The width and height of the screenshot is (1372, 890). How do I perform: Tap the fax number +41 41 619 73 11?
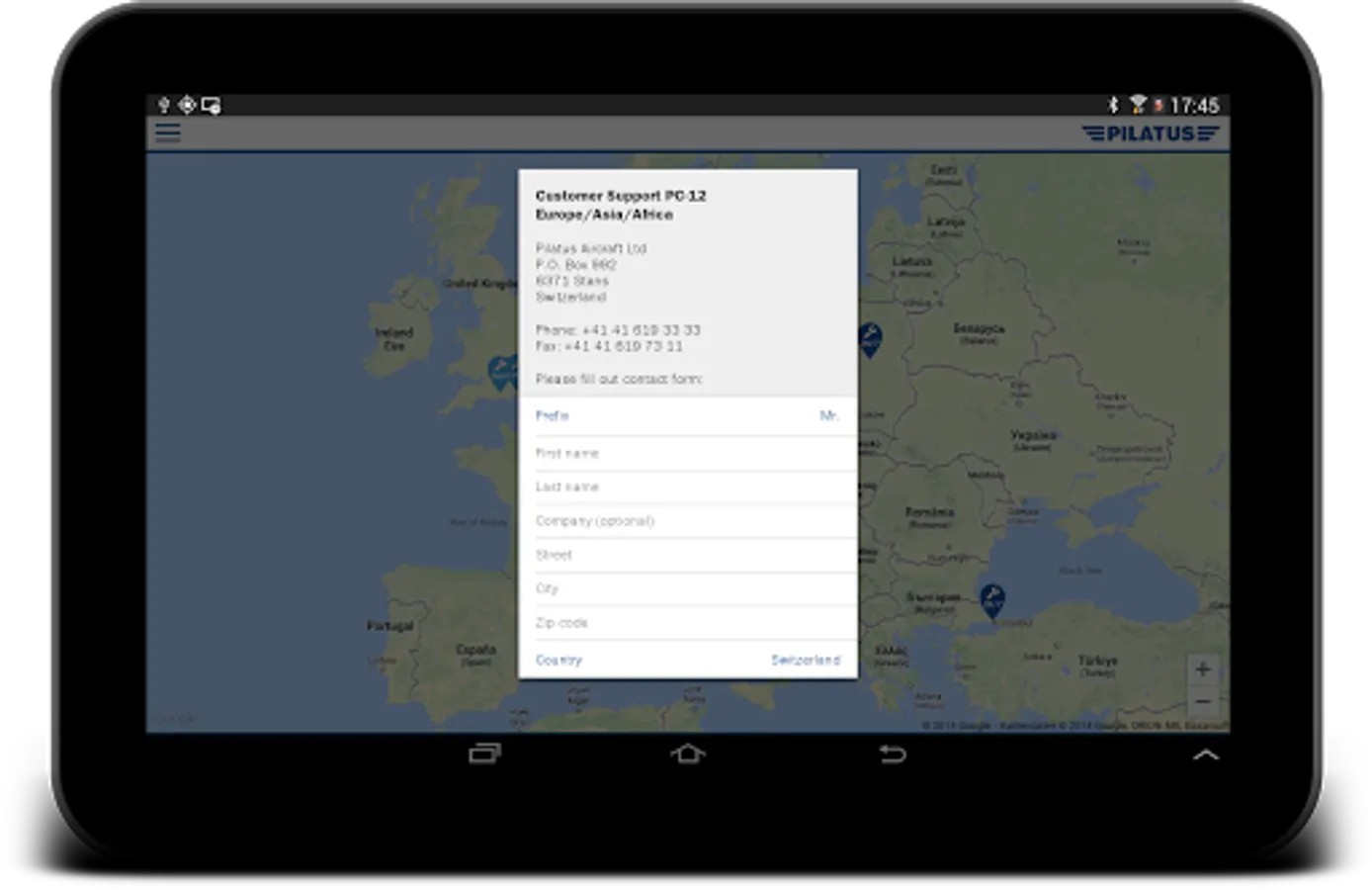point(623,346)
